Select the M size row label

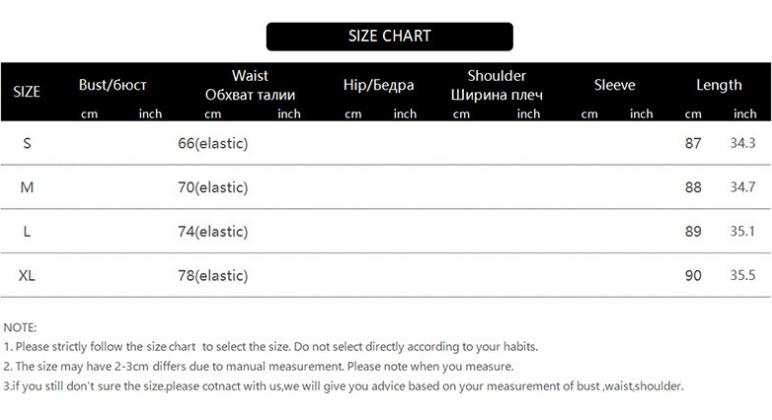coord(27,187)
